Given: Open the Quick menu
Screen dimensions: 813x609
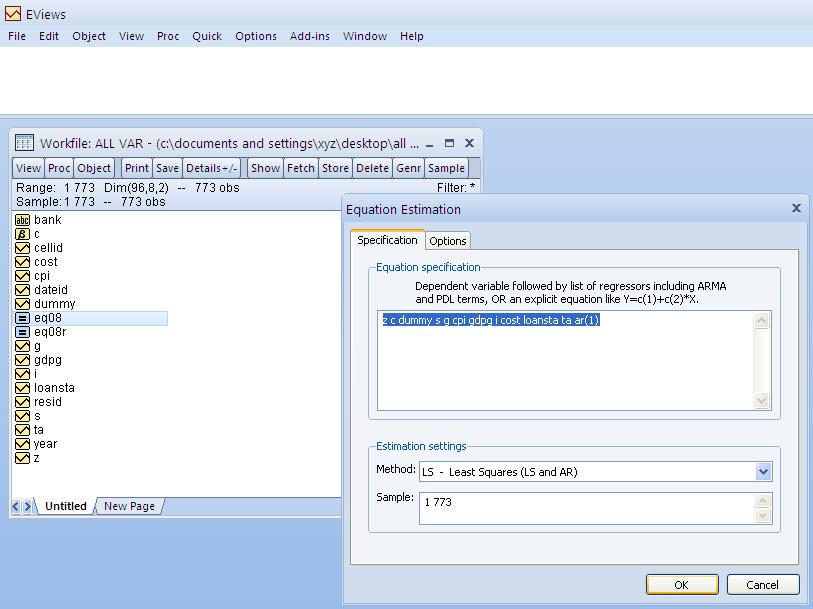Looking at the screenshot, I should (x=207, y=36).
